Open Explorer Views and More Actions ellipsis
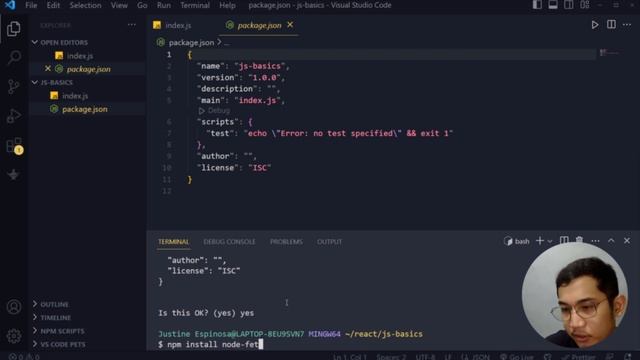640x360 pixels. (x=131, y=25)
